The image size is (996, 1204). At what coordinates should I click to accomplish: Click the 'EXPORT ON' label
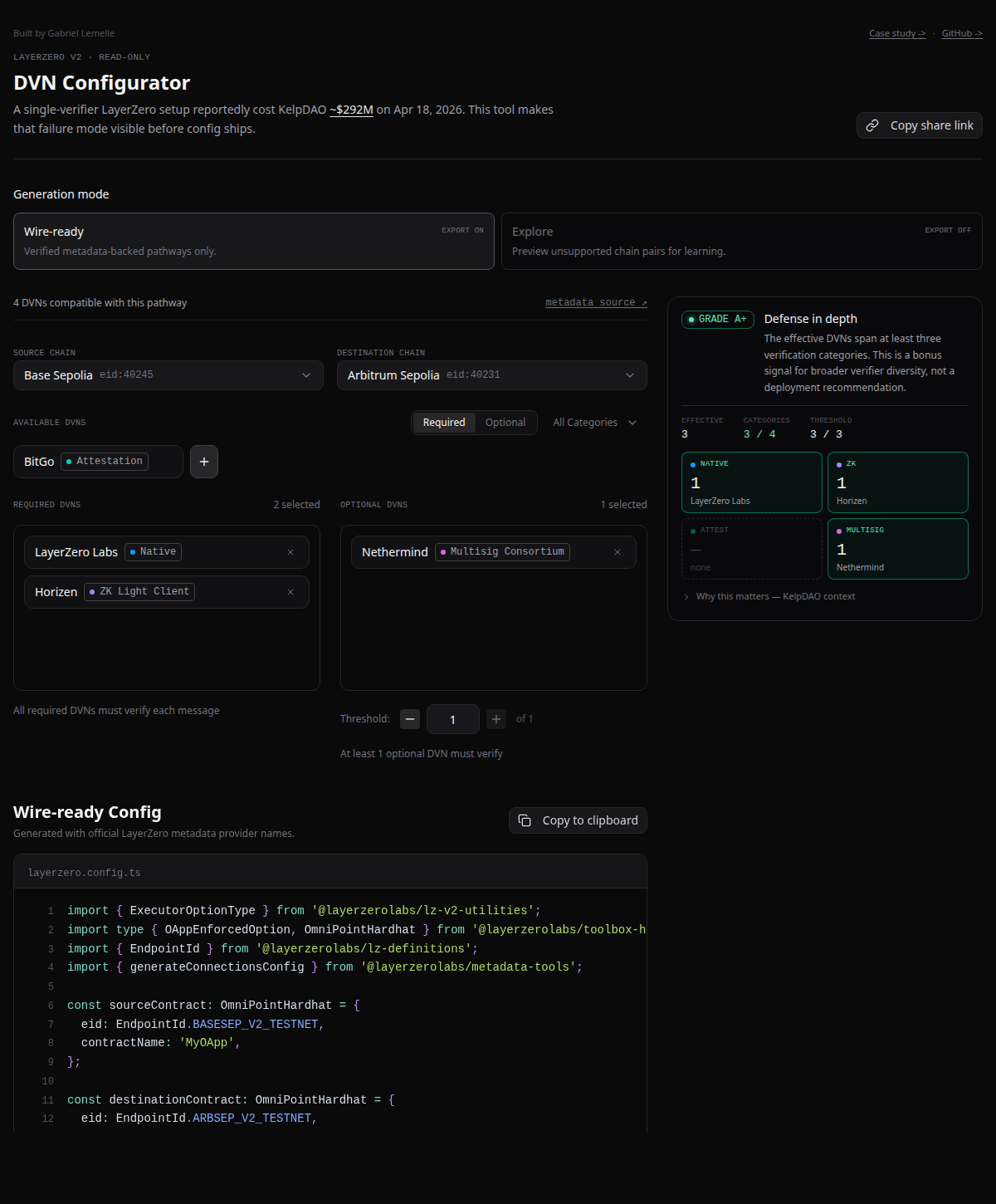pyautogui.click(x=462, y=230)
